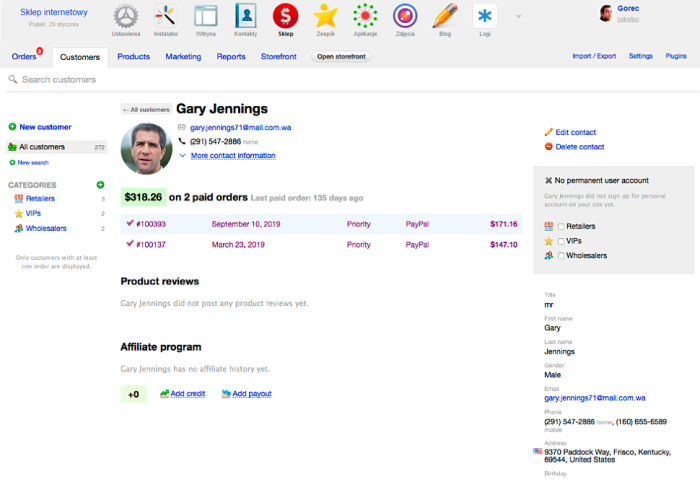Launch the Kontakty address book app

(245, 16)
